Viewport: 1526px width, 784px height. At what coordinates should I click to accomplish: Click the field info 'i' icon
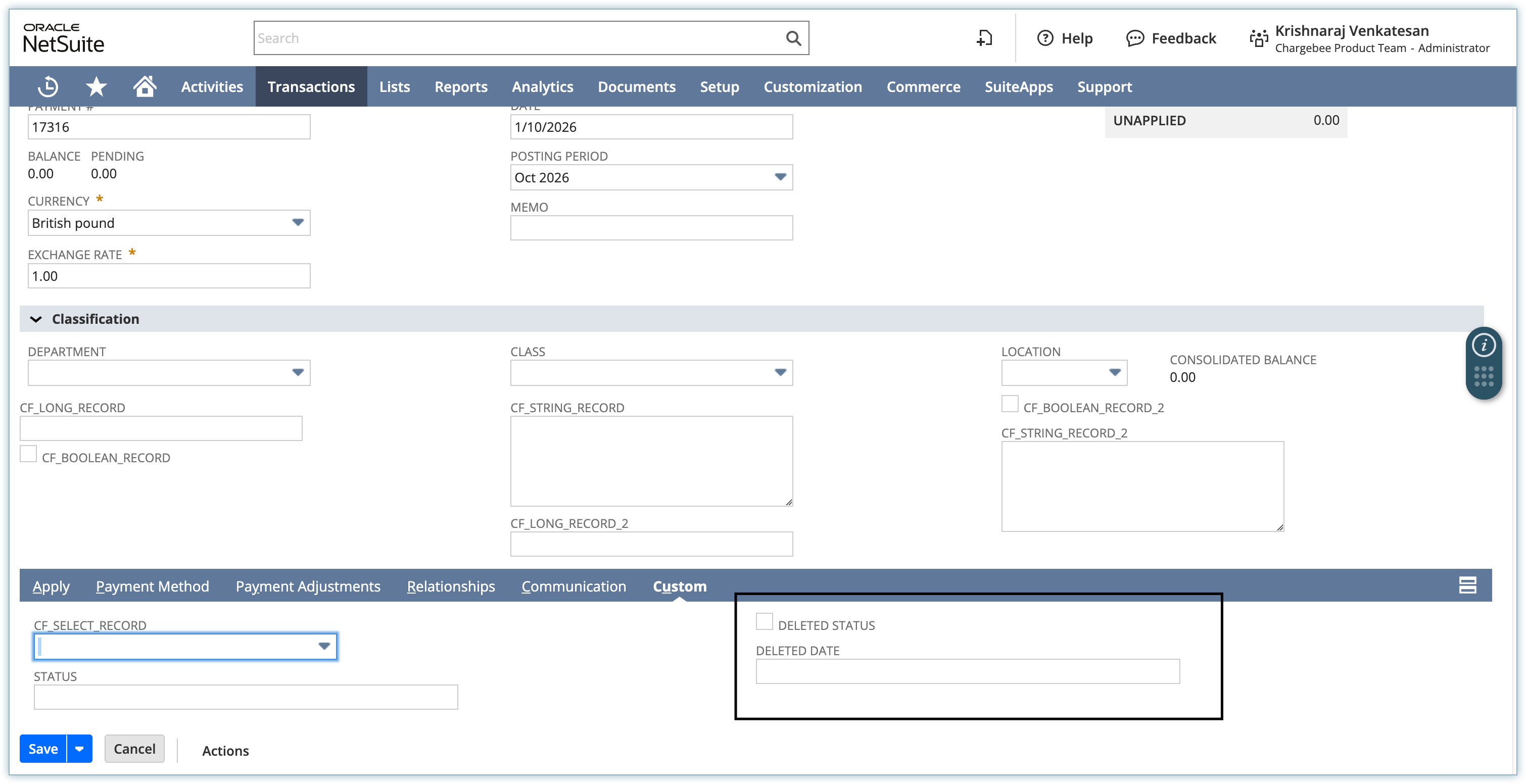point(1484,345)
